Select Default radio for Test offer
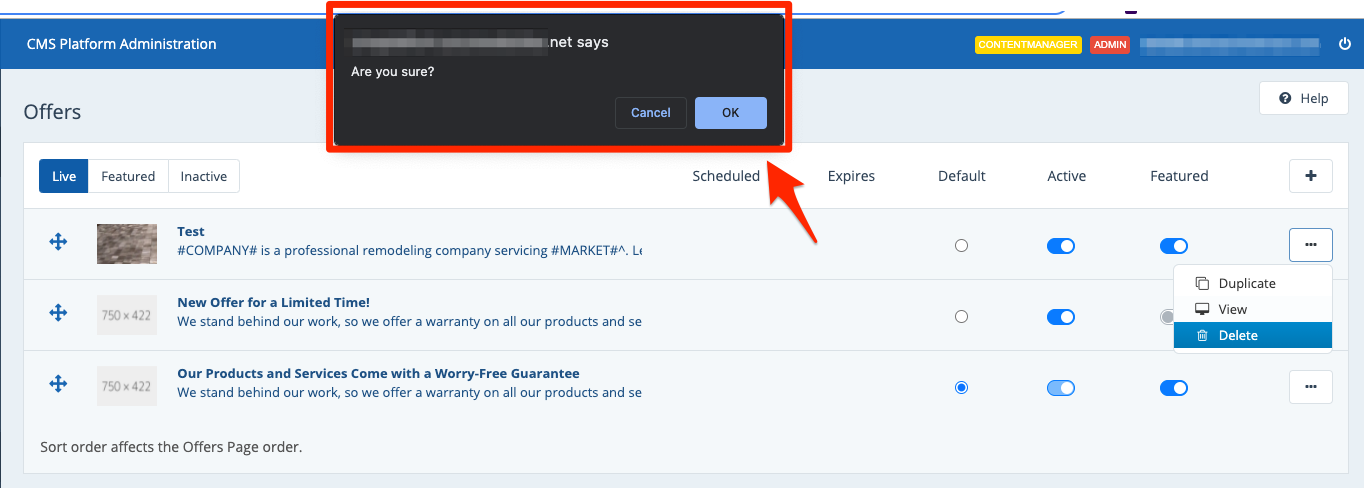1364x488 pixels. pos(961,246)
